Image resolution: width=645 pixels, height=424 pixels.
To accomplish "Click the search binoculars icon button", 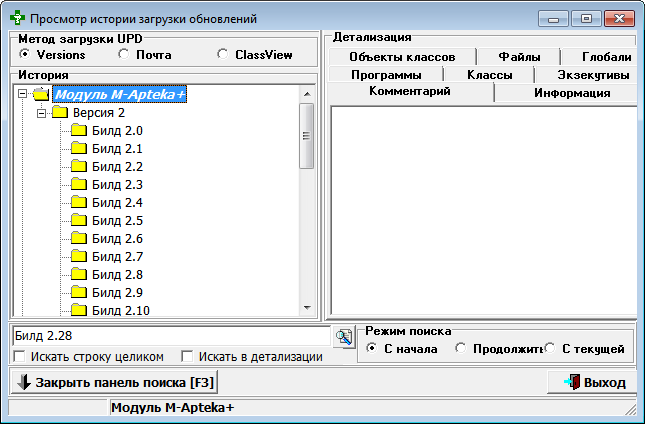I will click(x=344, y=337).
